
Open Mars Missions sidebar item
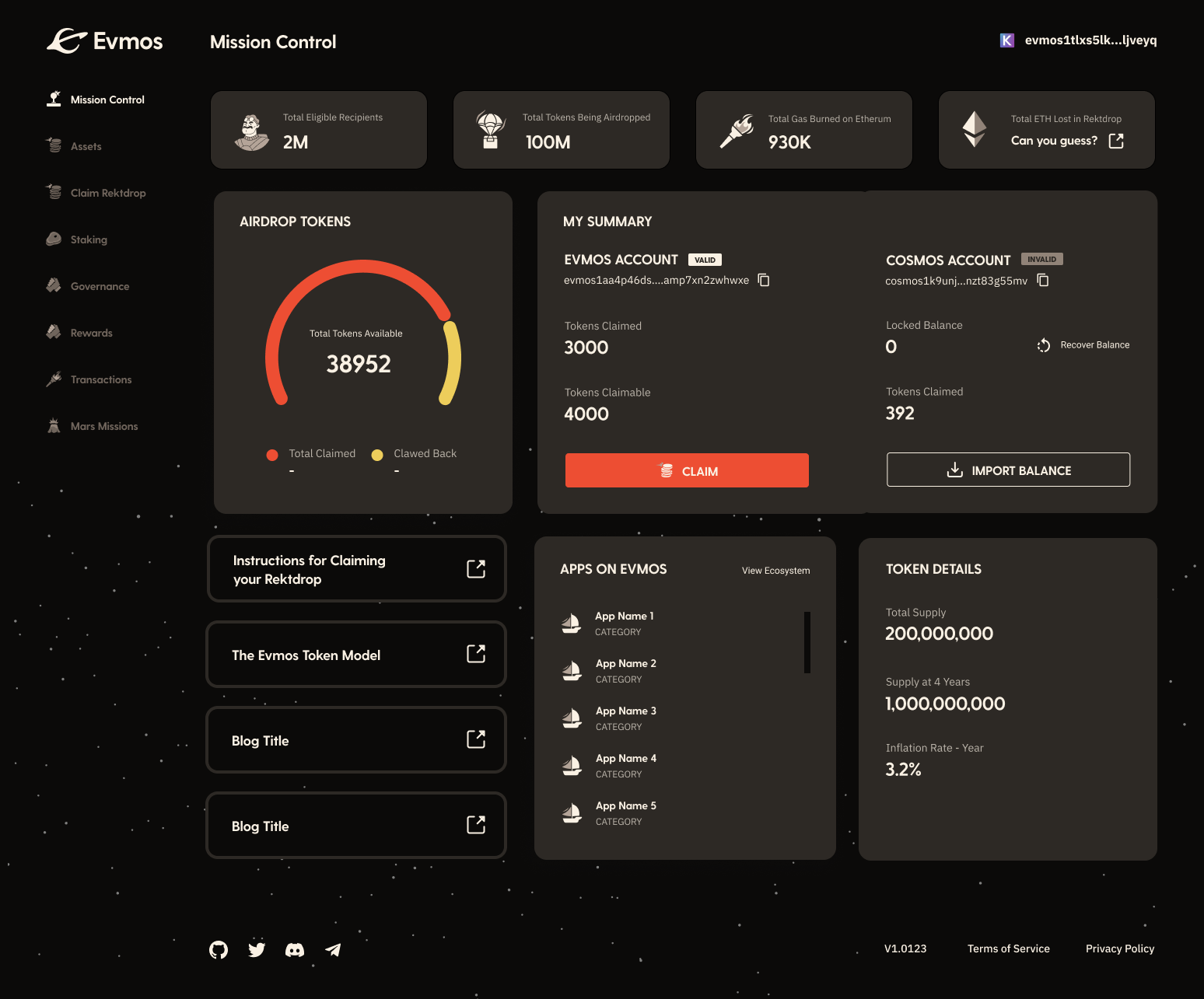103,426
